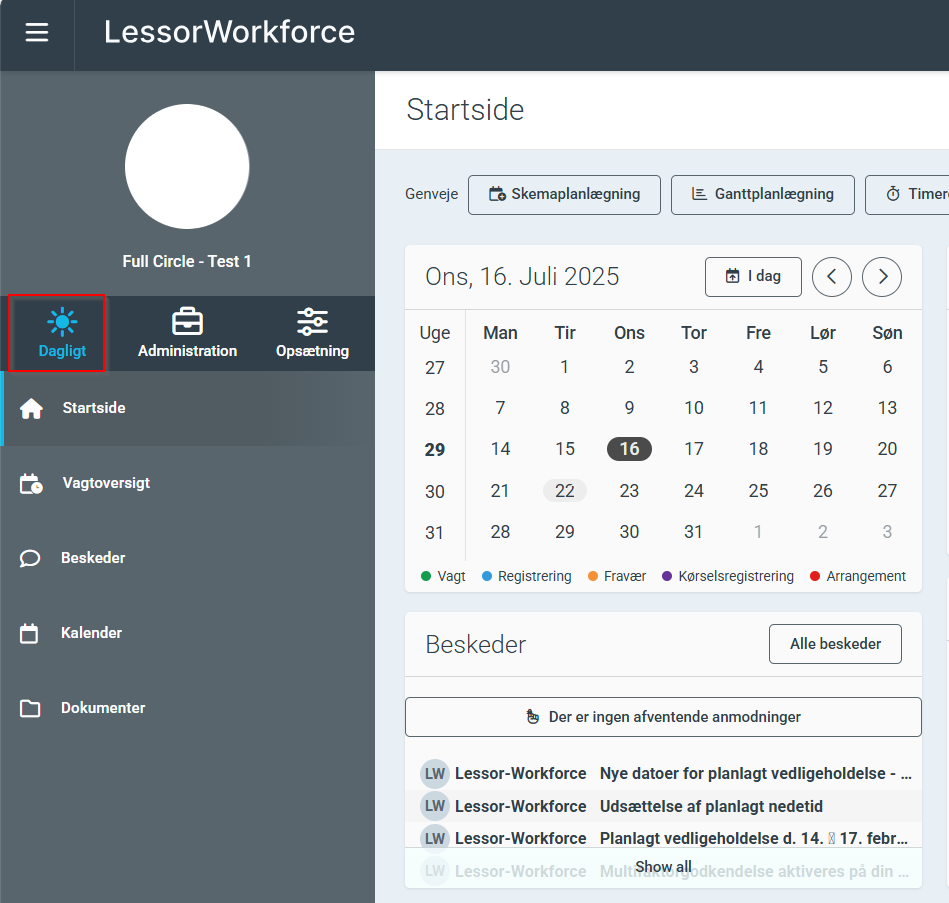Open the Ganttplanlægning shortcut
The width and height of the screenshot is (949, 903).
(x=762, y=195)
